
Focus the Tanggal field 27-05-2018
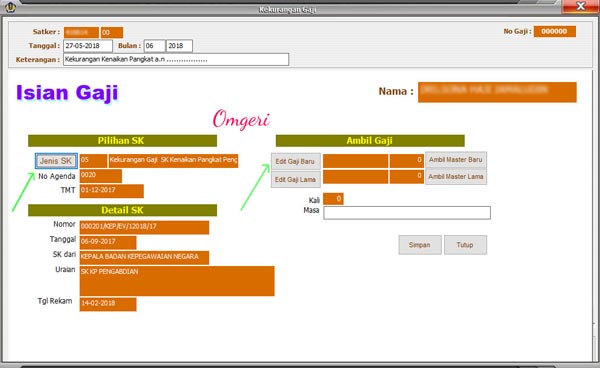88,46
